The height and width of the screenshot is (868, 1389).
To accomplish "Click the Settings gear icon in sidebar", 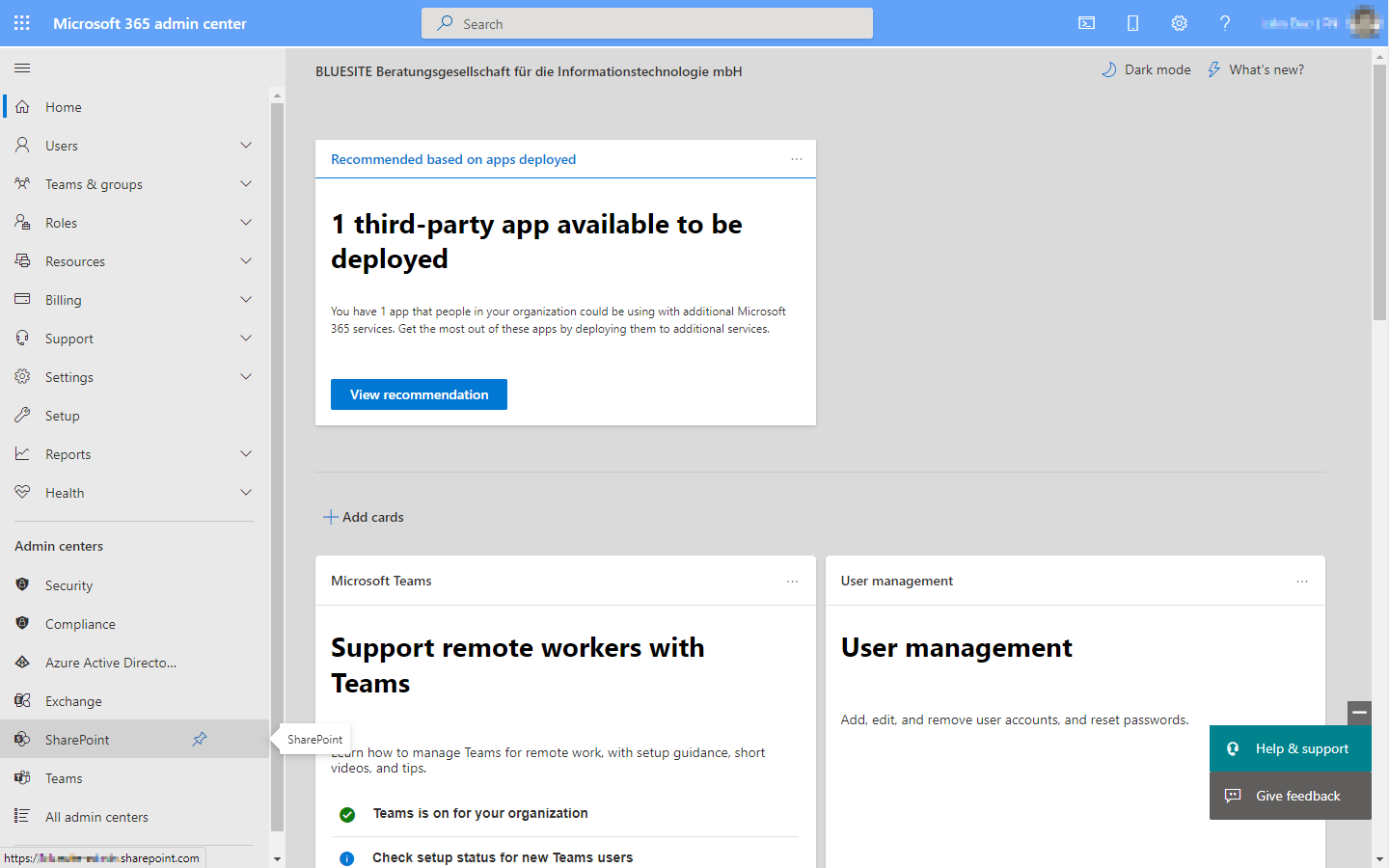I will coord(22,377).
